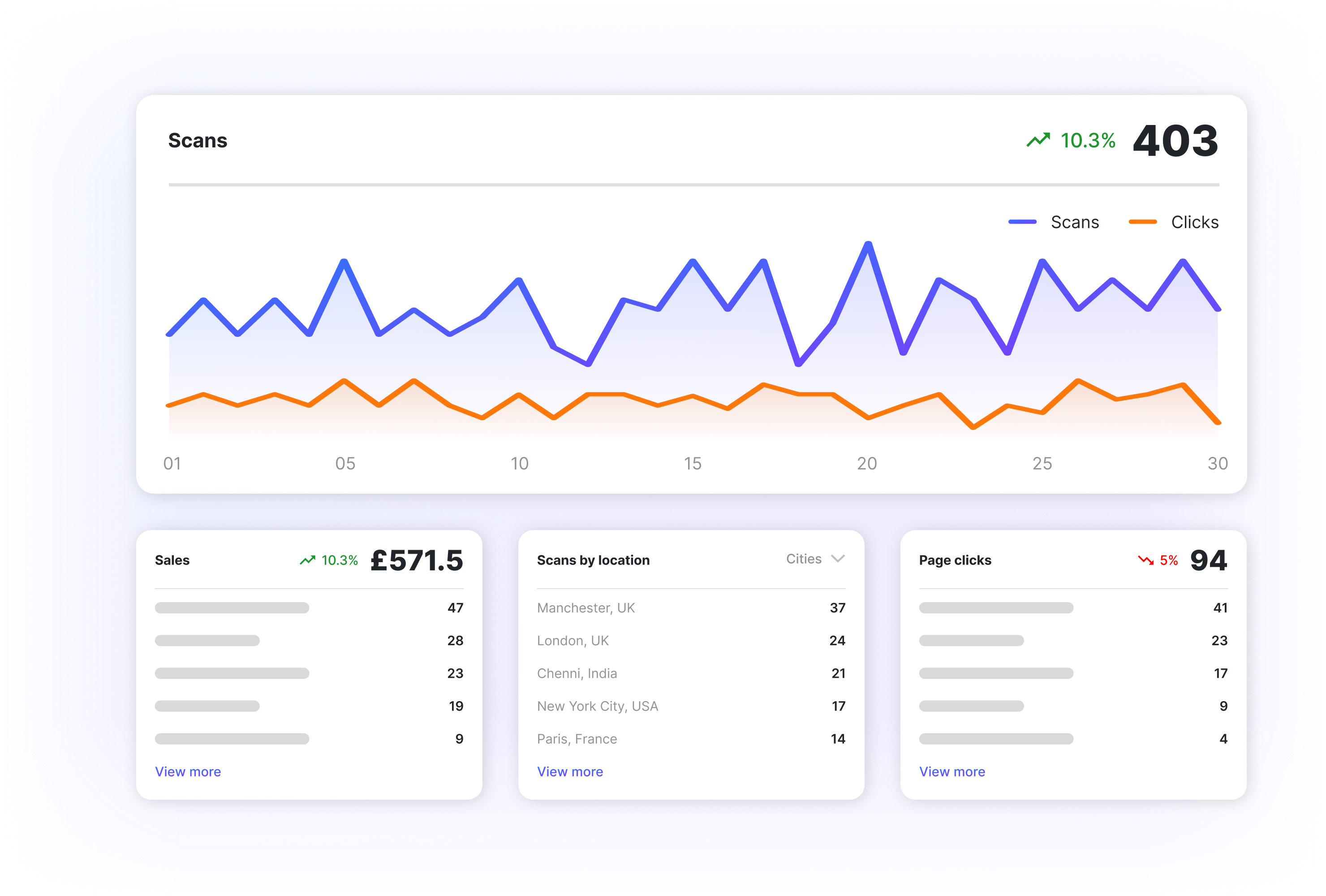1326x896 pixels.
Task: Click the top Sales bar with value 47
Action: tap(232, 608)
